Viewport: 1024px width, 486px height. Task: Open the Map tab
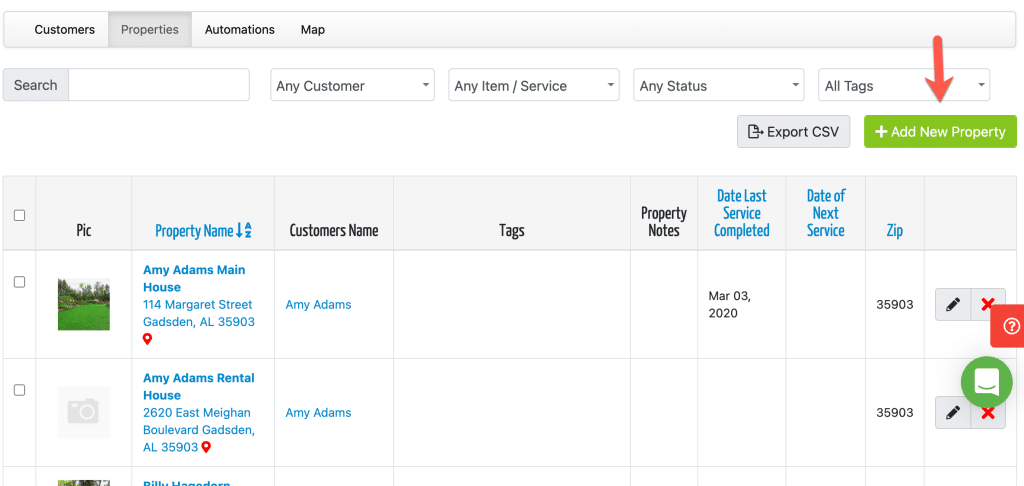(313, 29)
